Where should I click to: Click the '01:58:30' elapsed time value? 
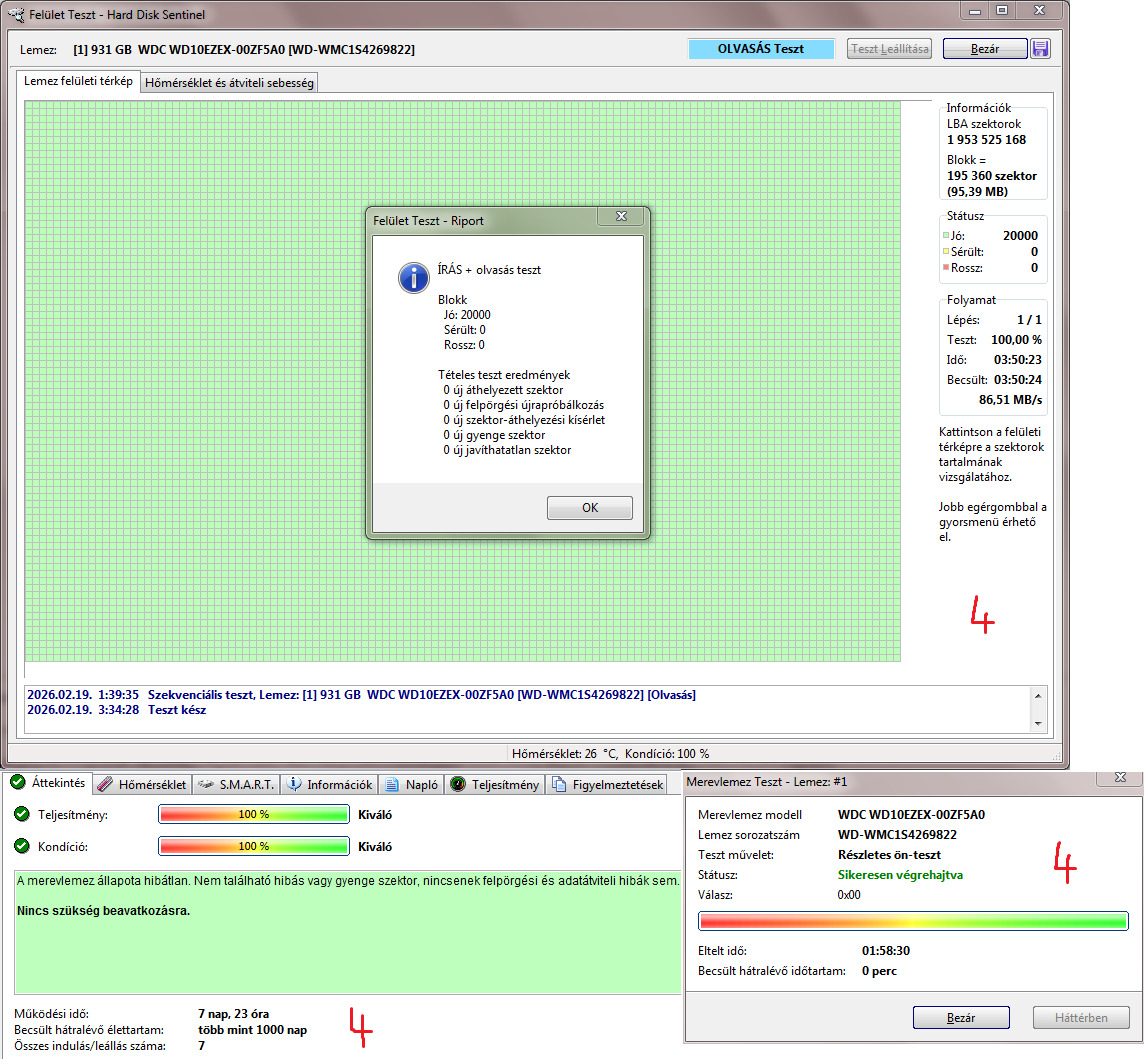pos(886,950)
